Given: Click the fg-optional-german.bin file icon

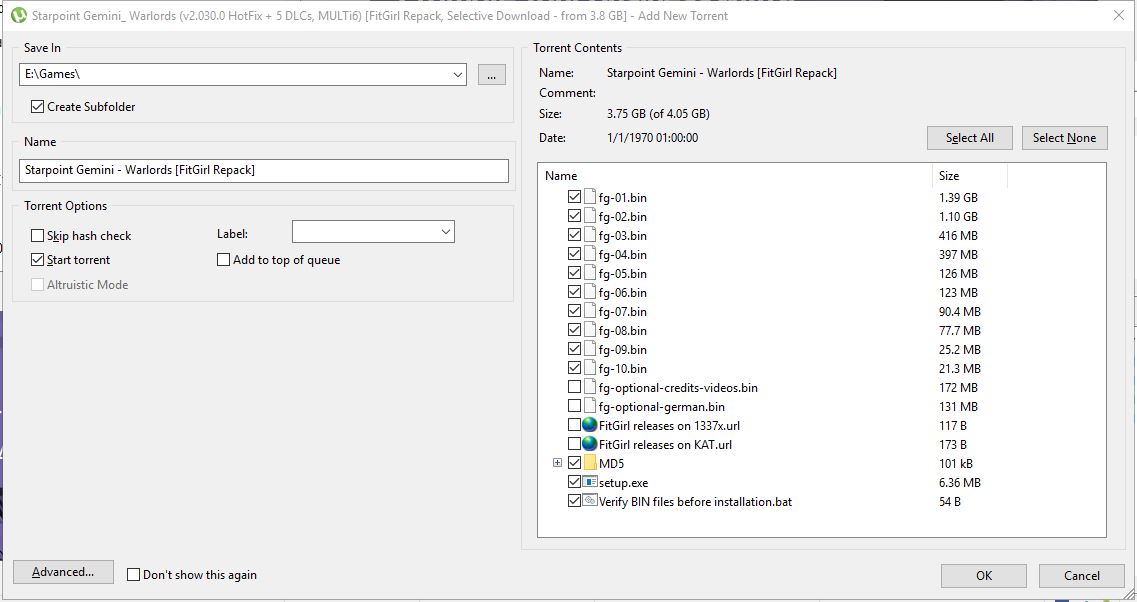Looking at the screenshot, I should coord(590,405).
